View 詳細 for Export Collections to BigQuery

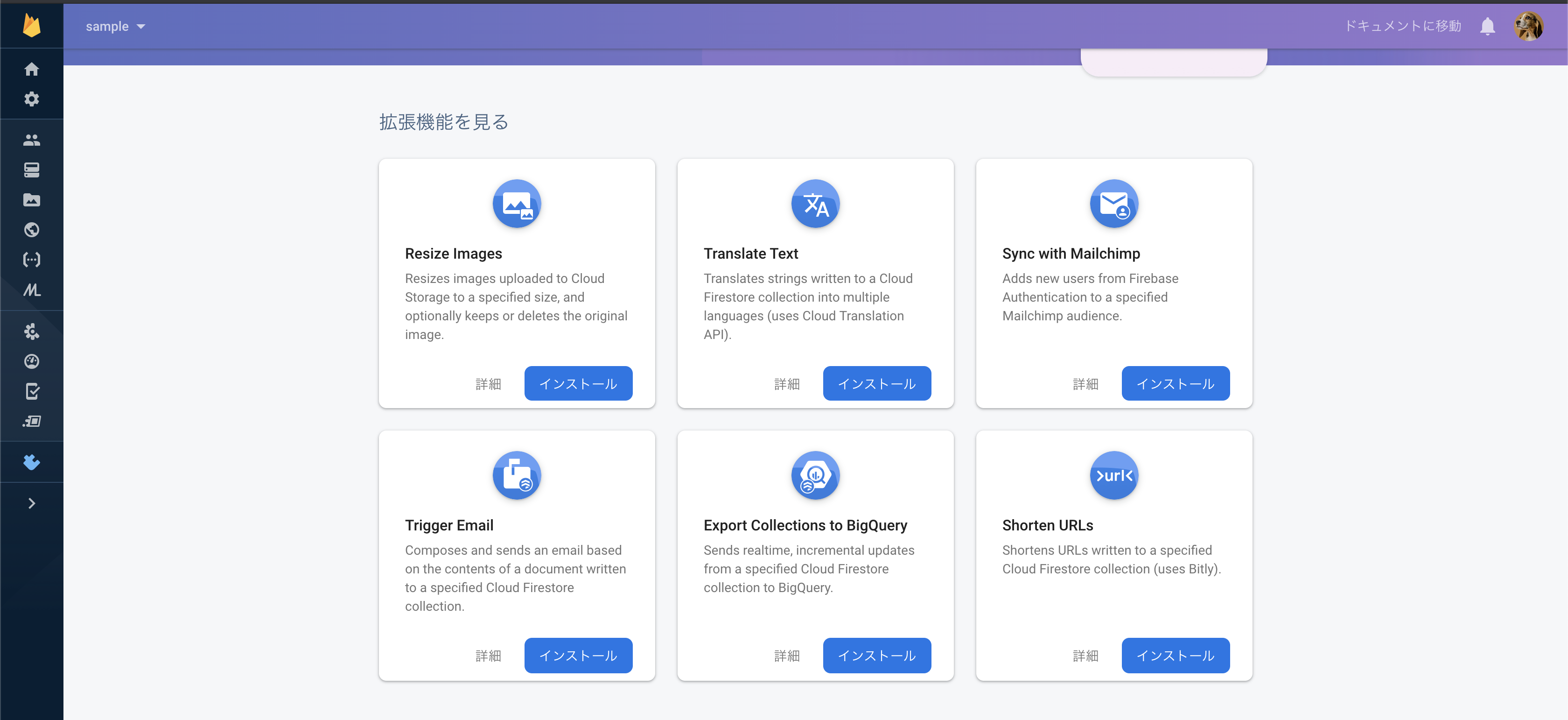pyautogui.click(x=787, y=656)
